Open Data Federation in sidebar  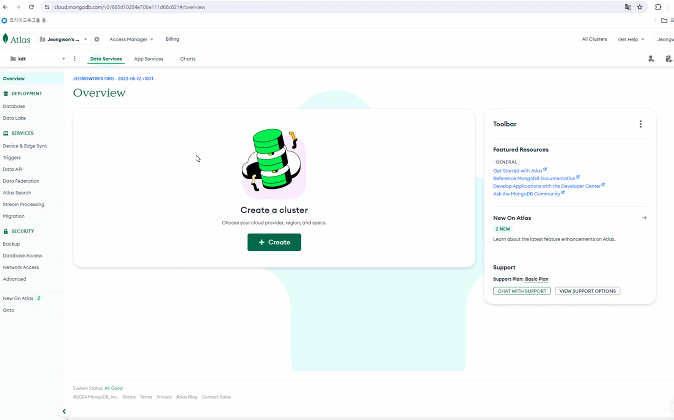pyautogui.click(x=21, y=181)
